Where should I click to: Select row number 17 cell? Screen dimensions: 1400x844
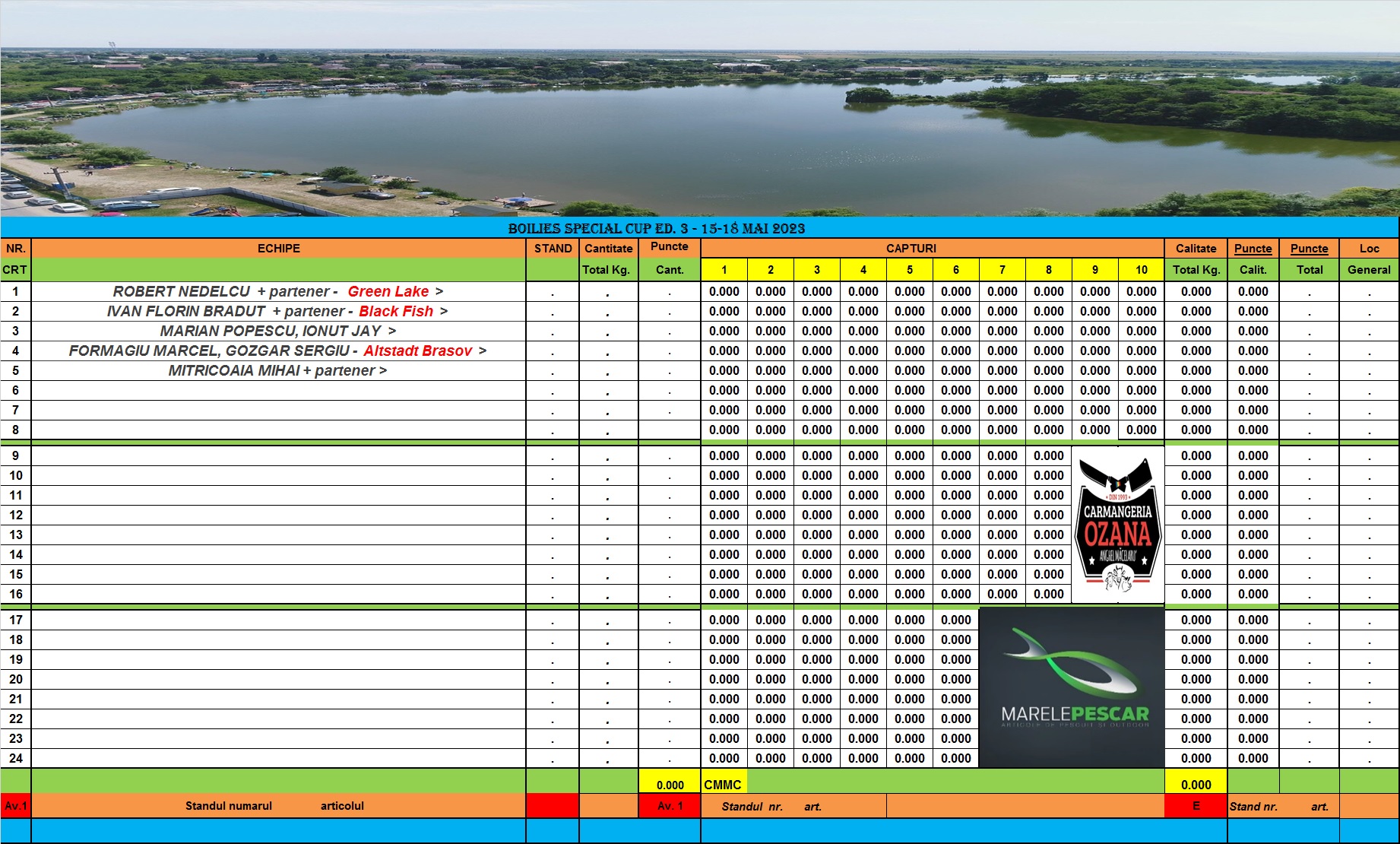(16, 620)
